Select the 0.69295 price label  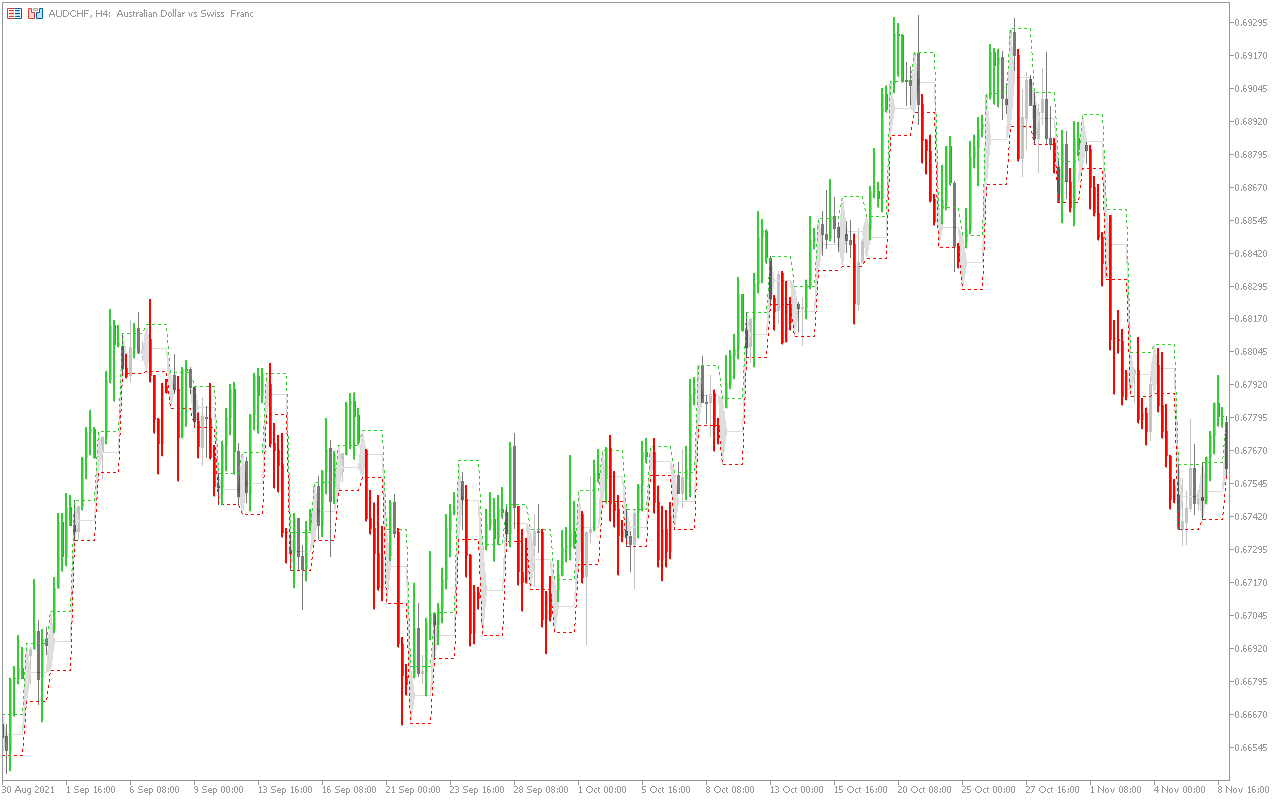click(1253, 22)
